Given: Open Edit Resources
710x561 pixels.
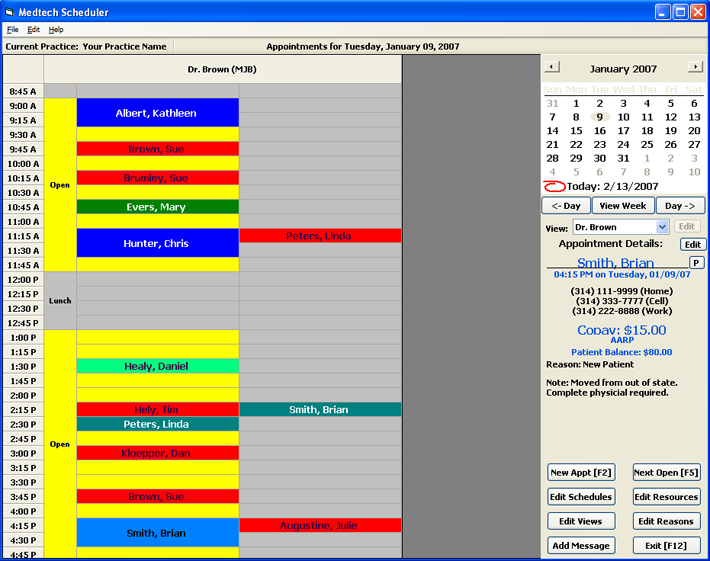Looking at the screenshot, I should click(666, 497).
